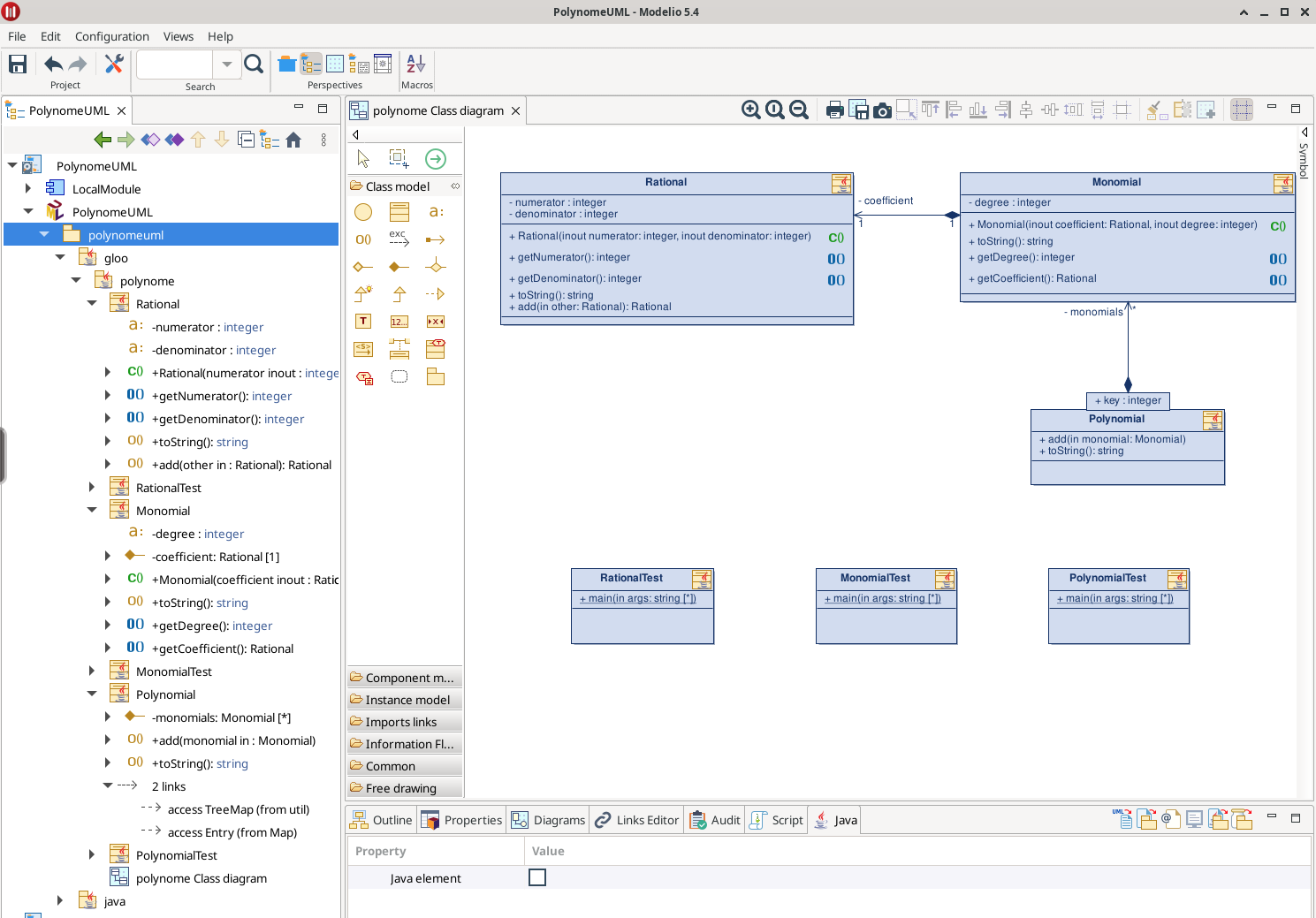
Task: Open the search box dropdown arrow
Action: click(226, 64)
